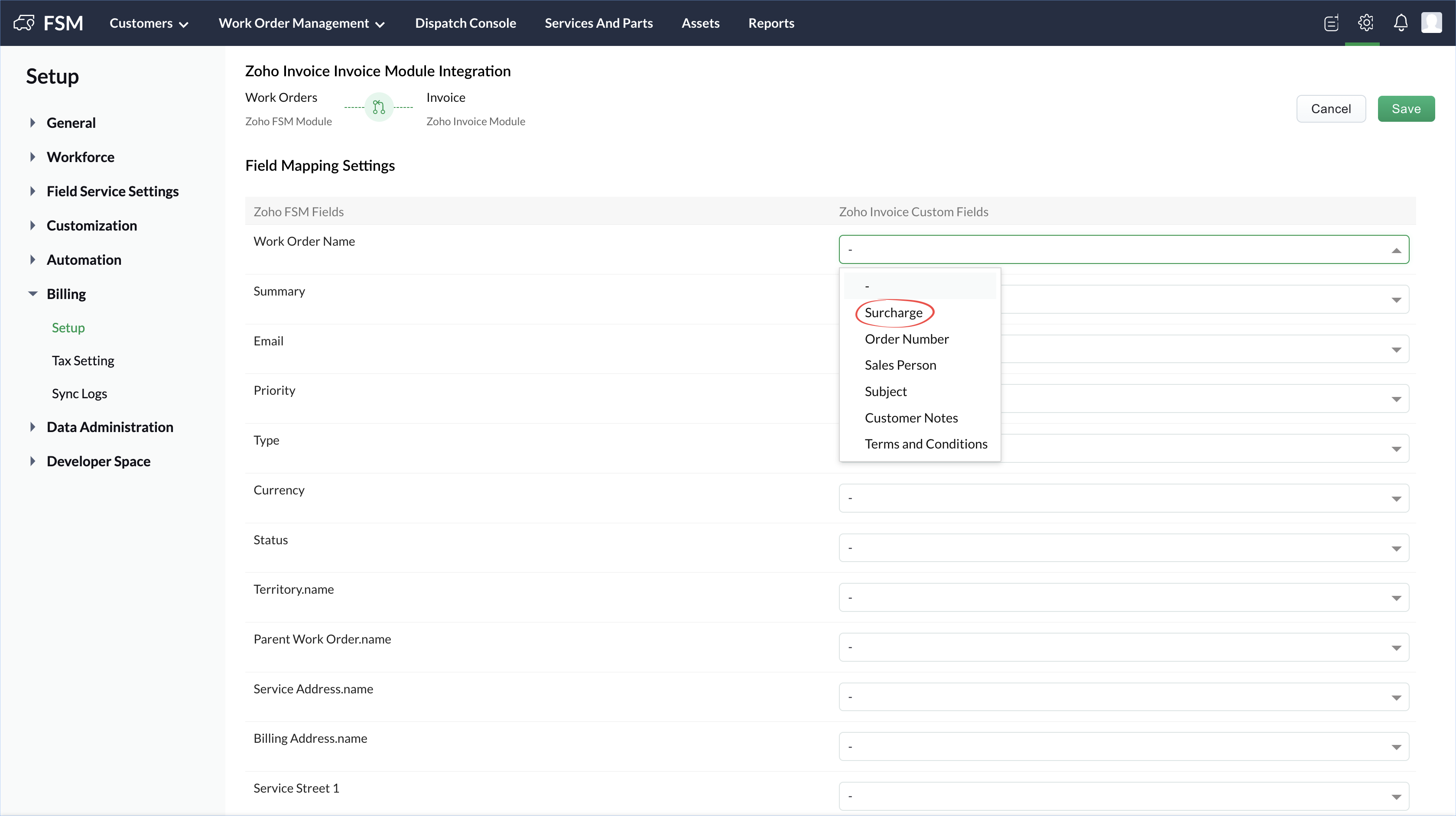Select Surcharge from the dropdown list

893,313
